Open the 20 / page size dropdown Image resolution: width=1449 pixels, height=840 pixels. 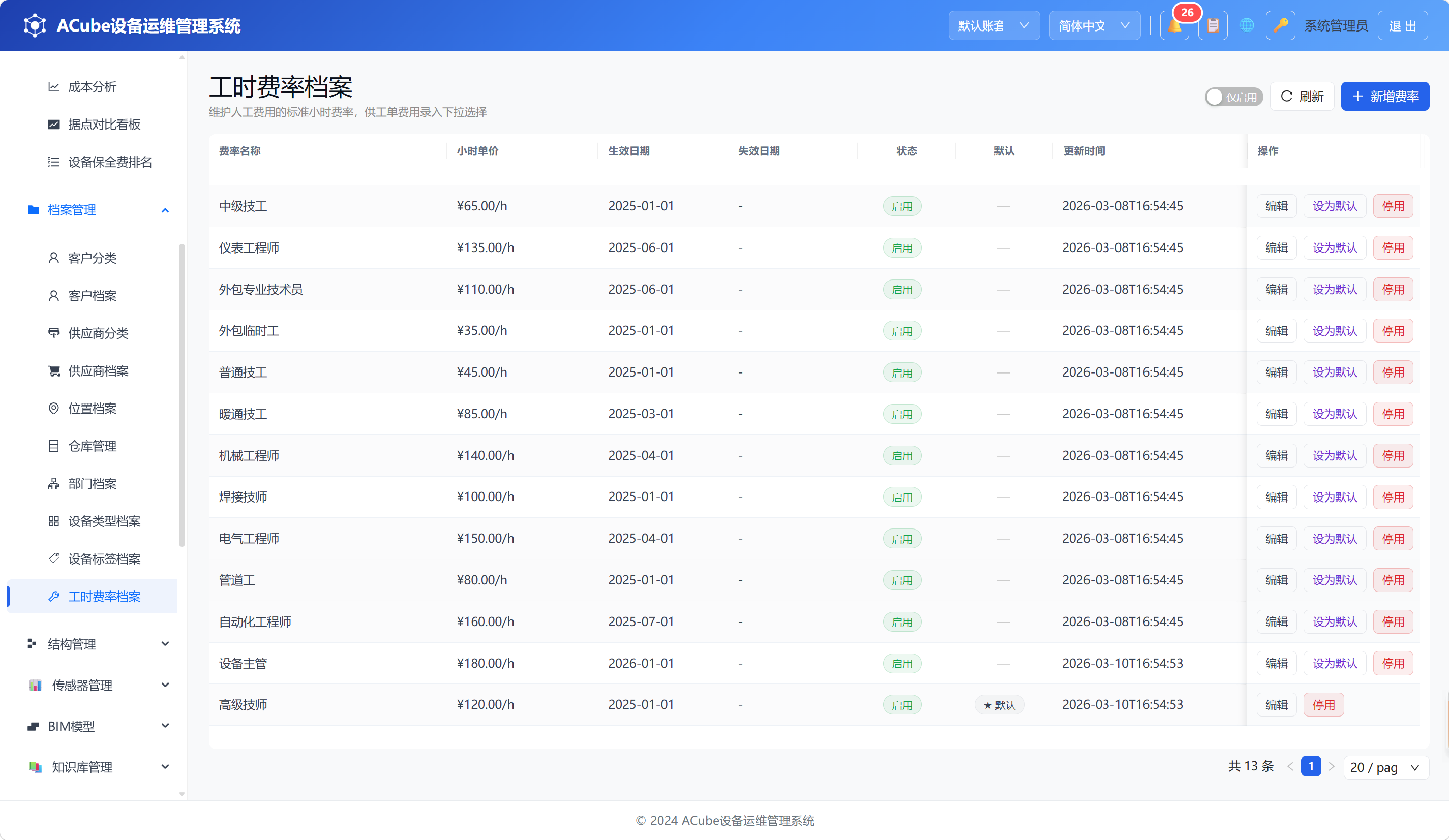[x=1386, y=767]
